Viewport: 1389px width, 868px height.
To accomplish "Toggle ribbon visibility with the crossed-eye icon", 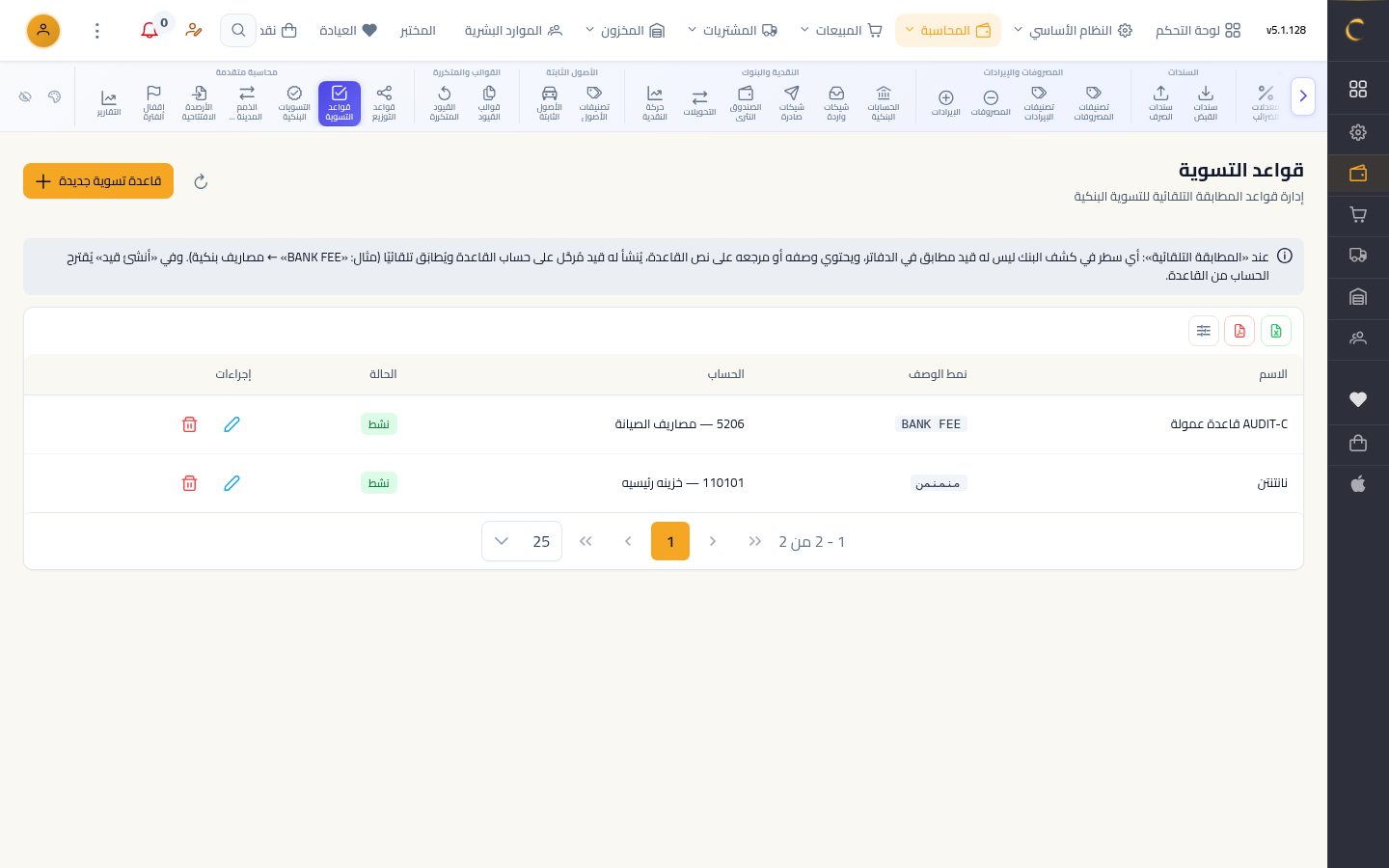I will pos(25,96).
